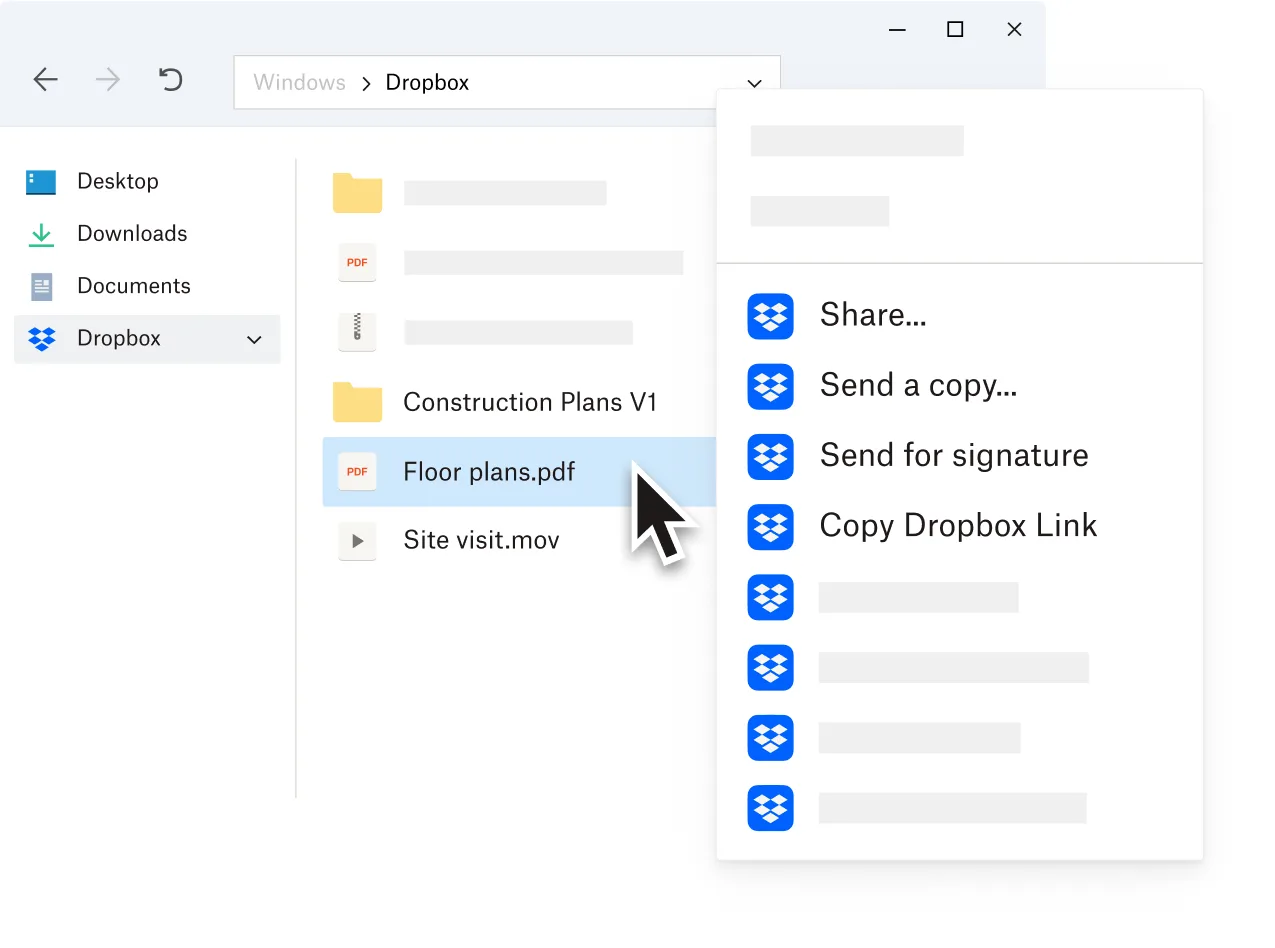
Task: Click the Dropbox breadcrumb in address bar
Action: click(x=427, y=82)
